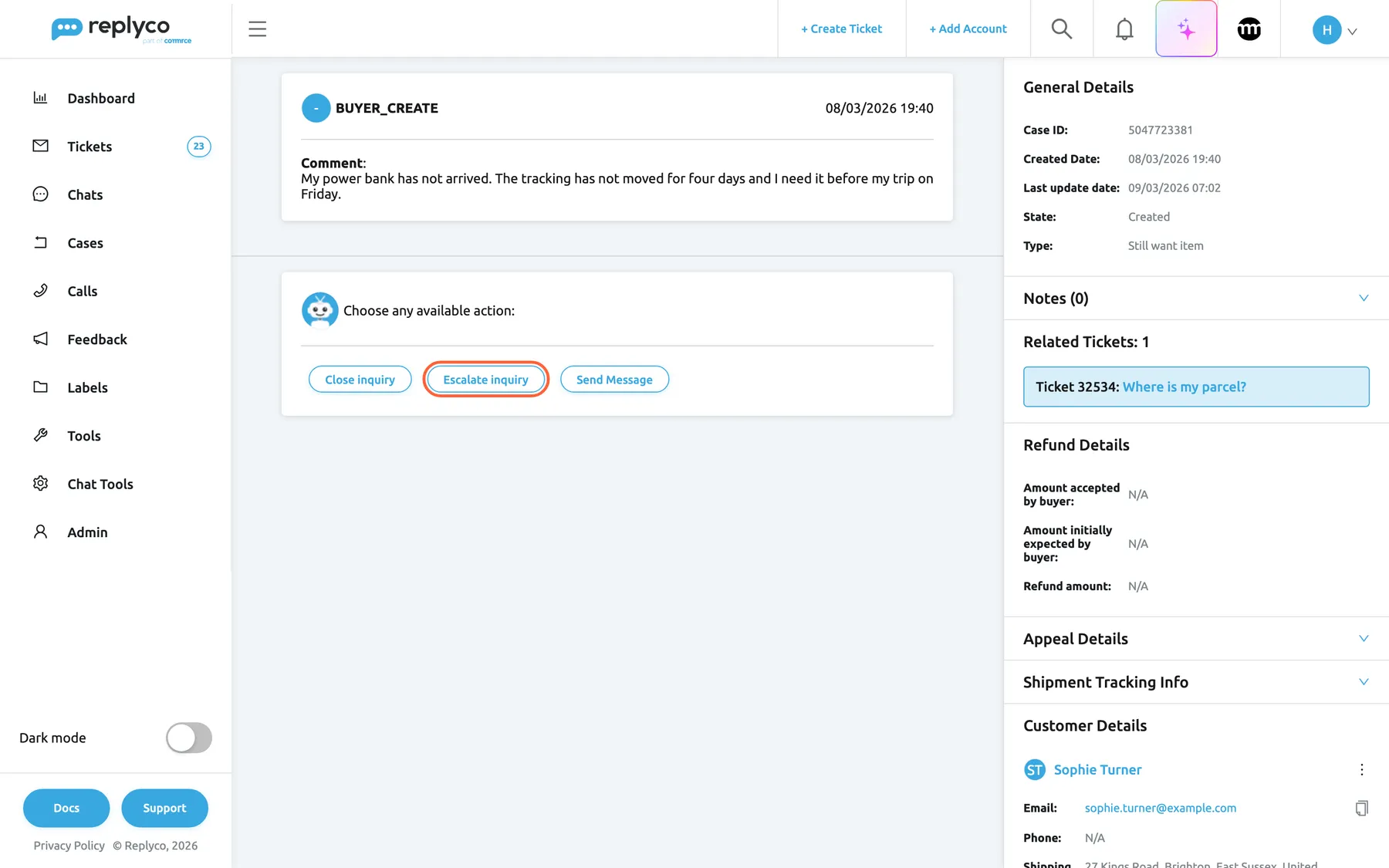Open the notifications bell

tap(1124, 29)
